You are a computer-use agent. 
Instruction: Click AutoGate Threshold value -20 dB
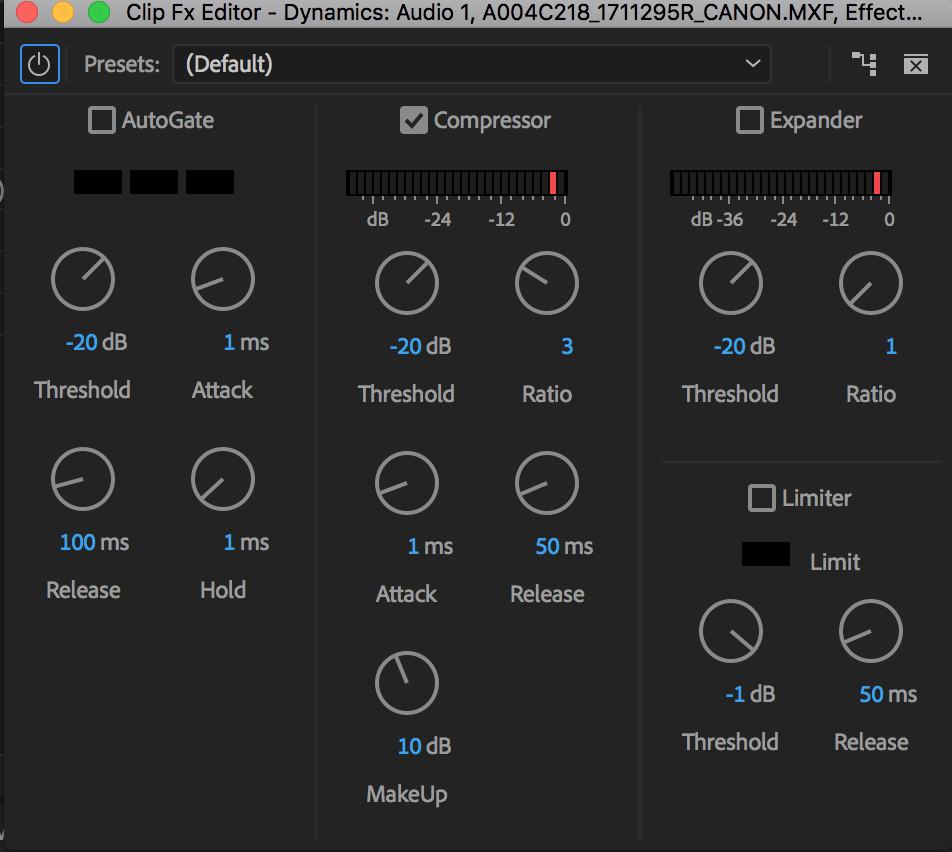(x=96, y=343)
